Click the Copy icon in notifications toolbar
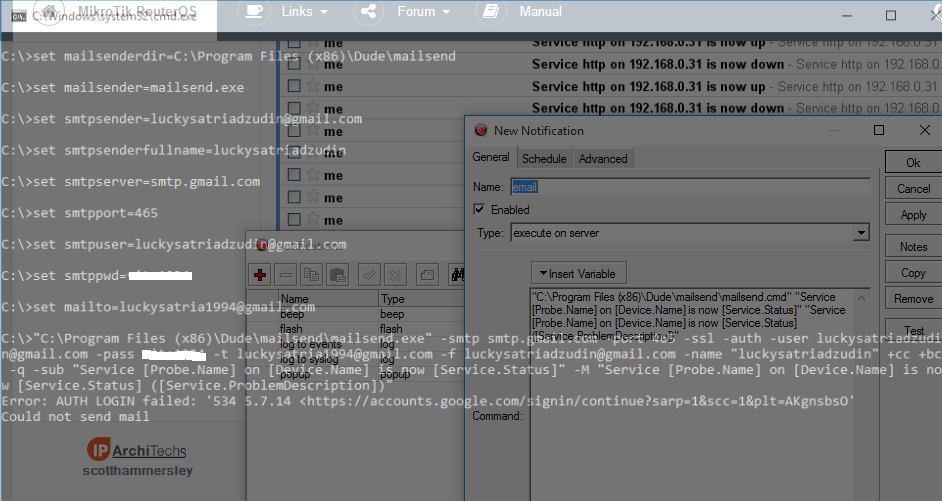 coord(312,275)
